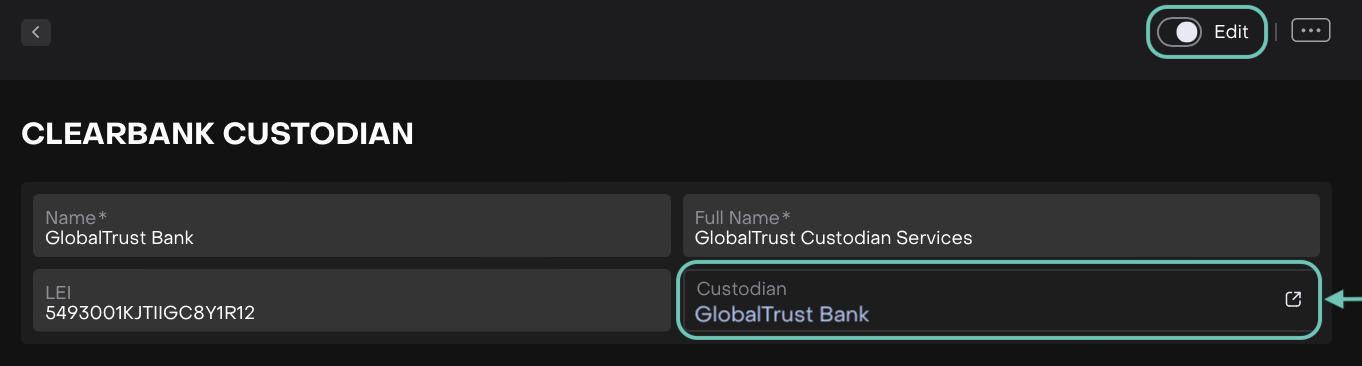The height and width of the screenshot is (366, 1362).
Task: Follow the GlobalTrust Bank custodian link
Action: (x=782, y=314)
